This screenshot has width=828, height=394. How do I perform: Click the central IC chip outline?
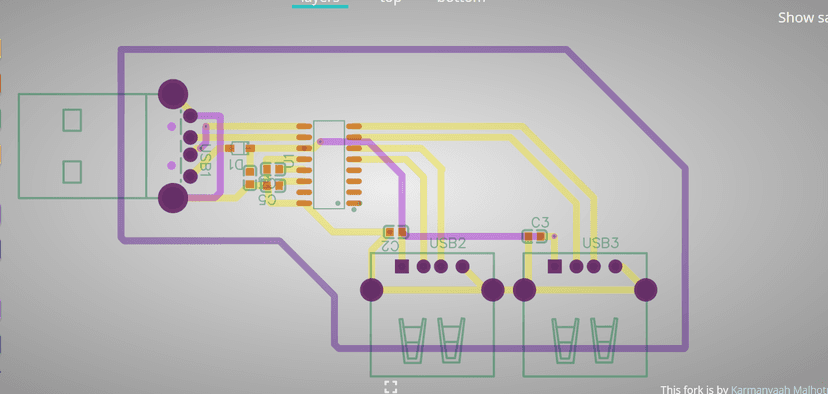click(329, 164)
